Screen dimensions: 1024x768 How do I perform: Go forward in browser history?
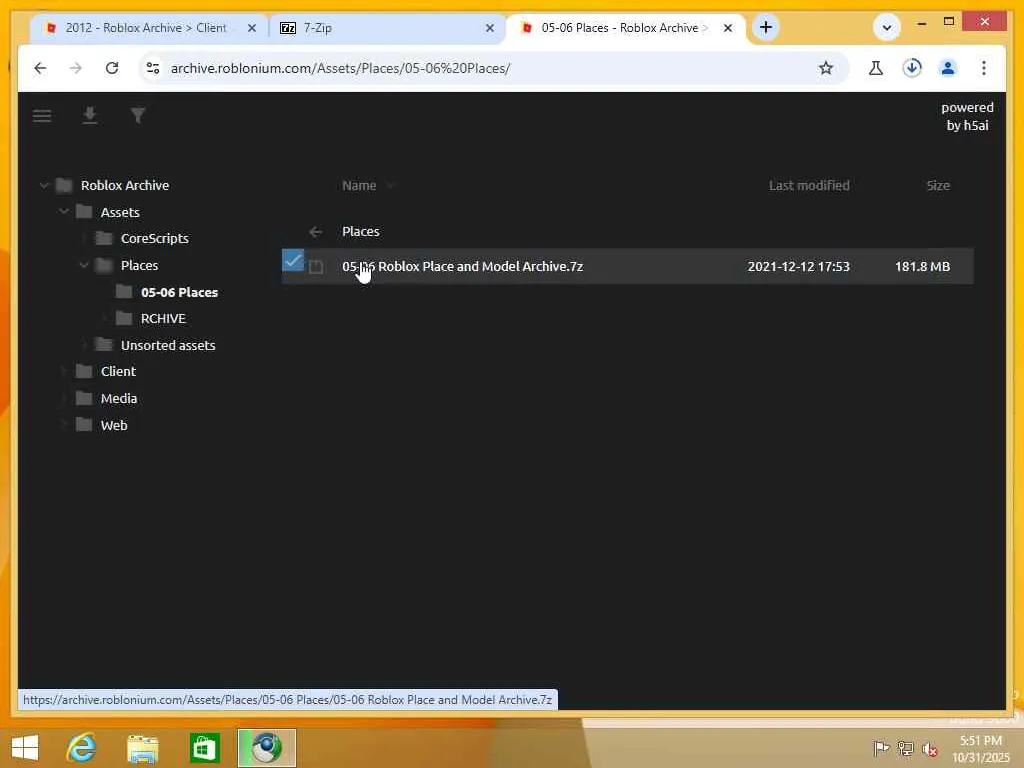pos(76,68)
